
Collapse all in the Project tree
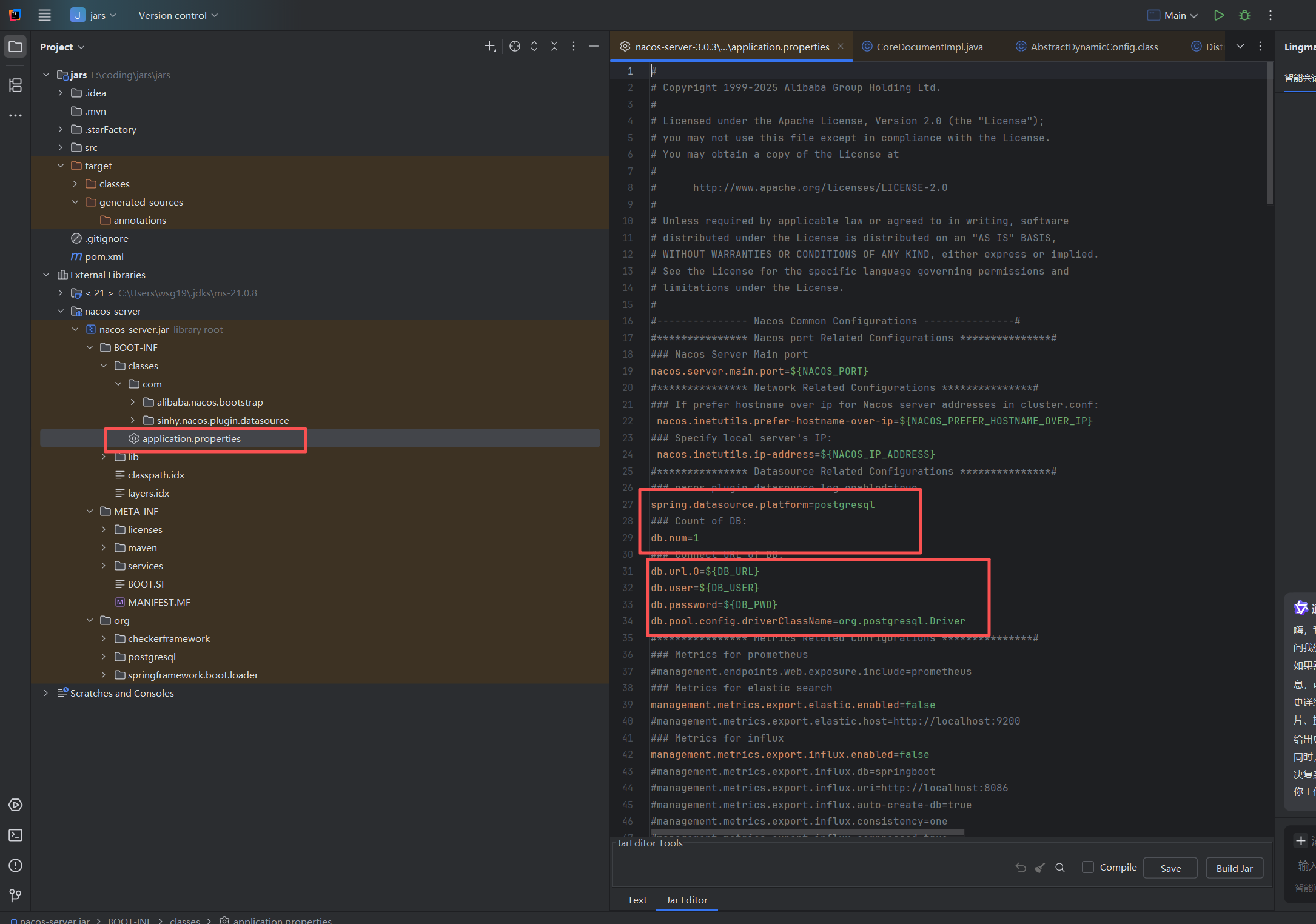tap(554, 47)
